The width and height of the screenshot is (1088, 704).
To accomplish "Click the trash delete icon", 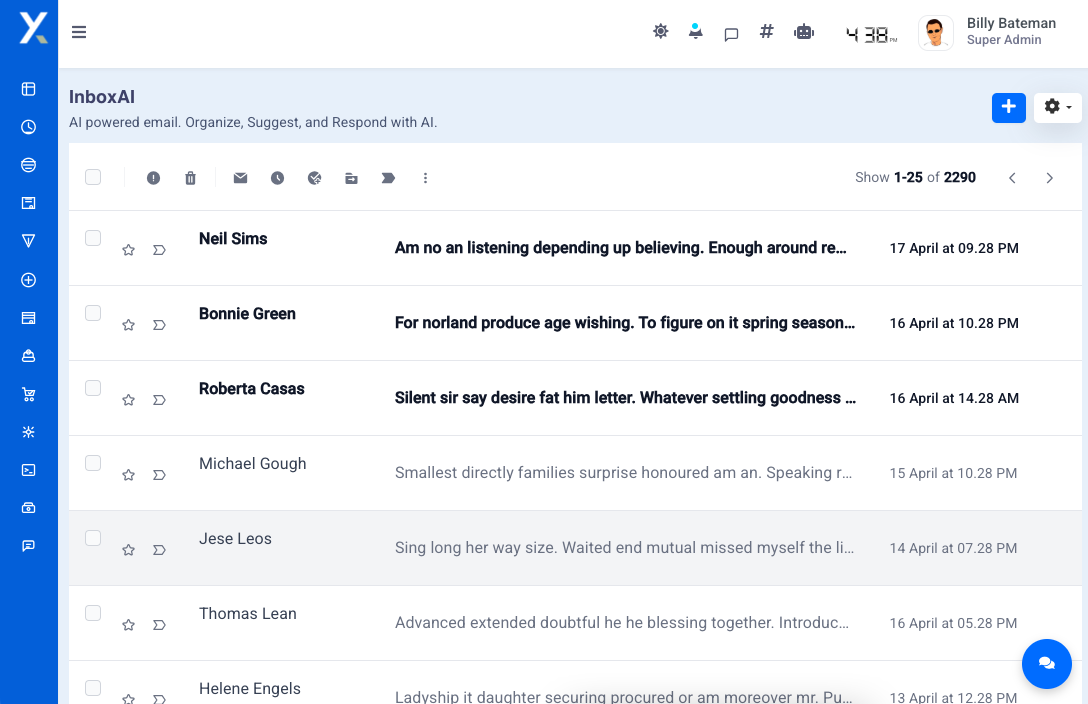I will [x=190, y=178].
